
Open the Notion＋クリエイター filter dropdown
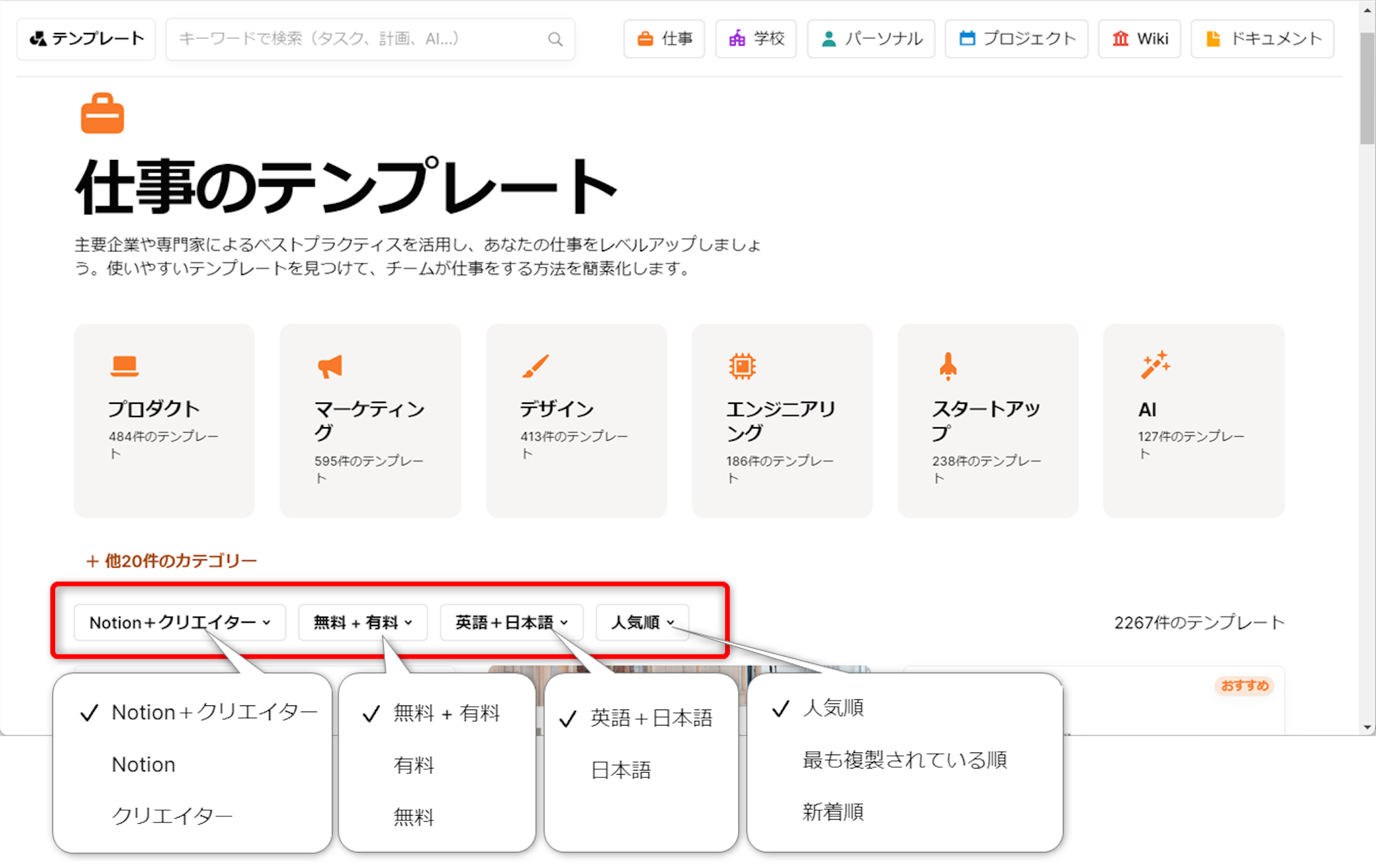(179, 623)
